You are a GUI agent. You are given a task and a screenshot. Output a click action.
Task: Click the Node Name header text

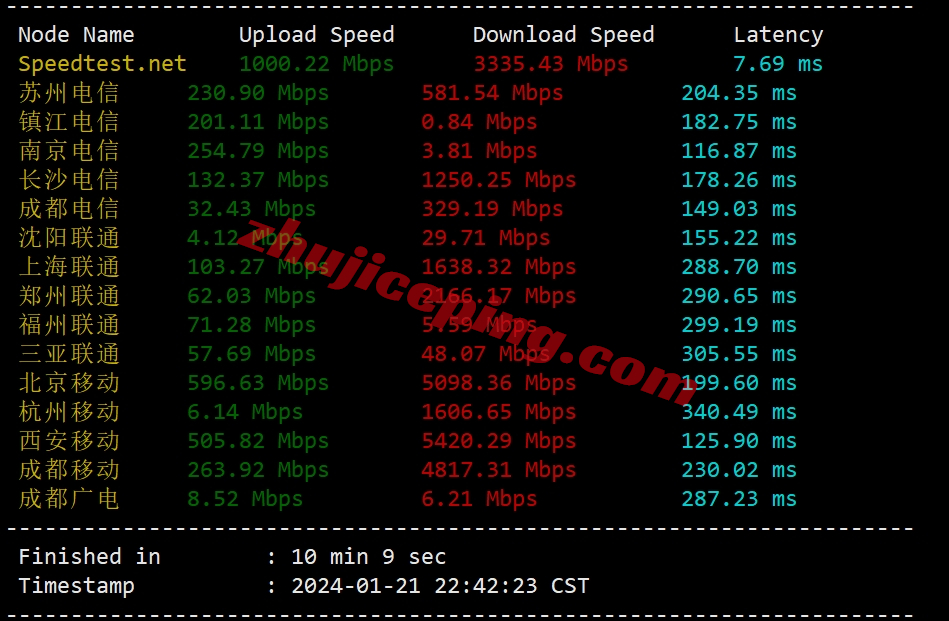pyautogui.click(x=76, y=34)
